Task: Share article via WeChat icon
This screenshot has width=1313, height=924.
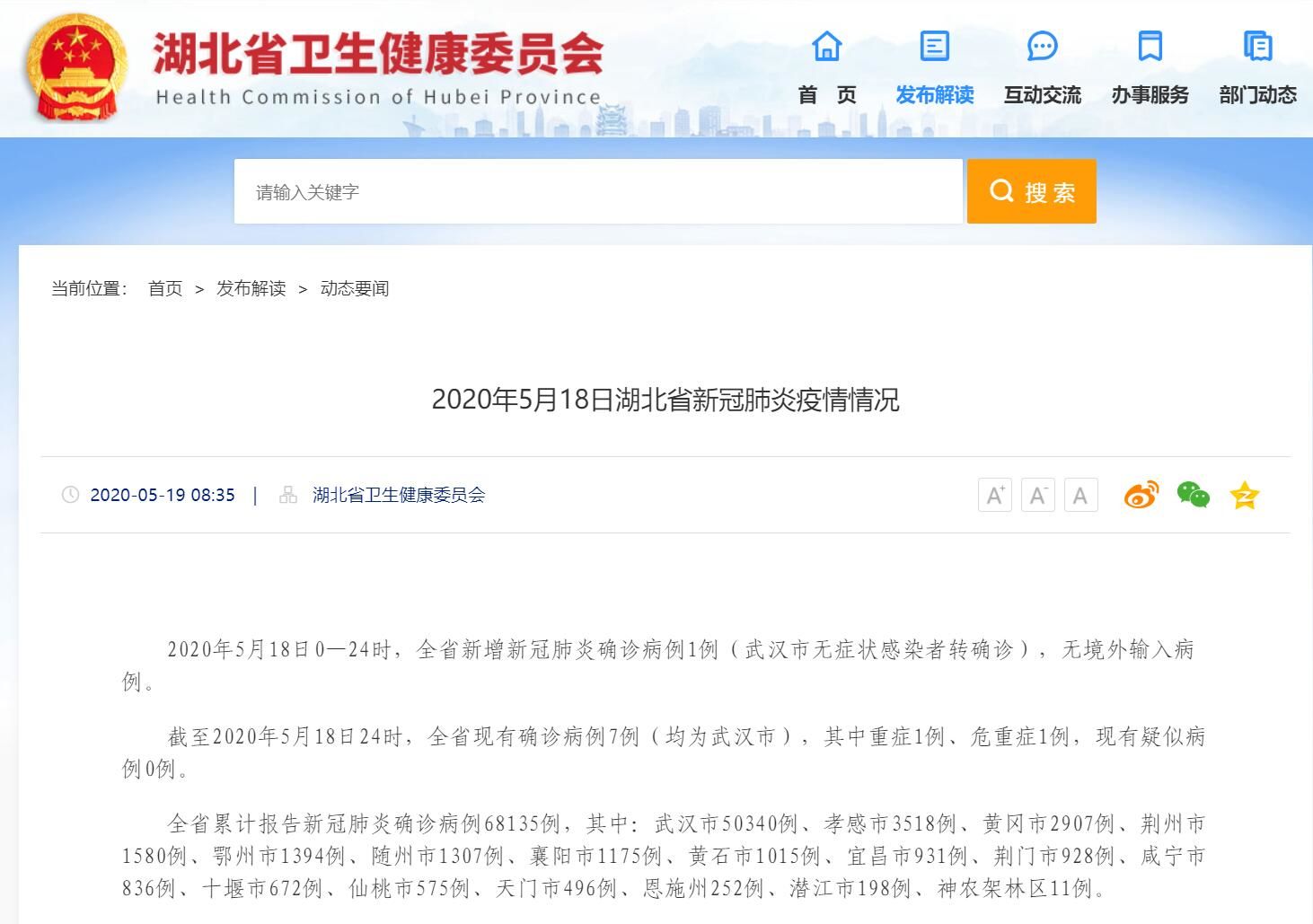Action: point(1193,495)
